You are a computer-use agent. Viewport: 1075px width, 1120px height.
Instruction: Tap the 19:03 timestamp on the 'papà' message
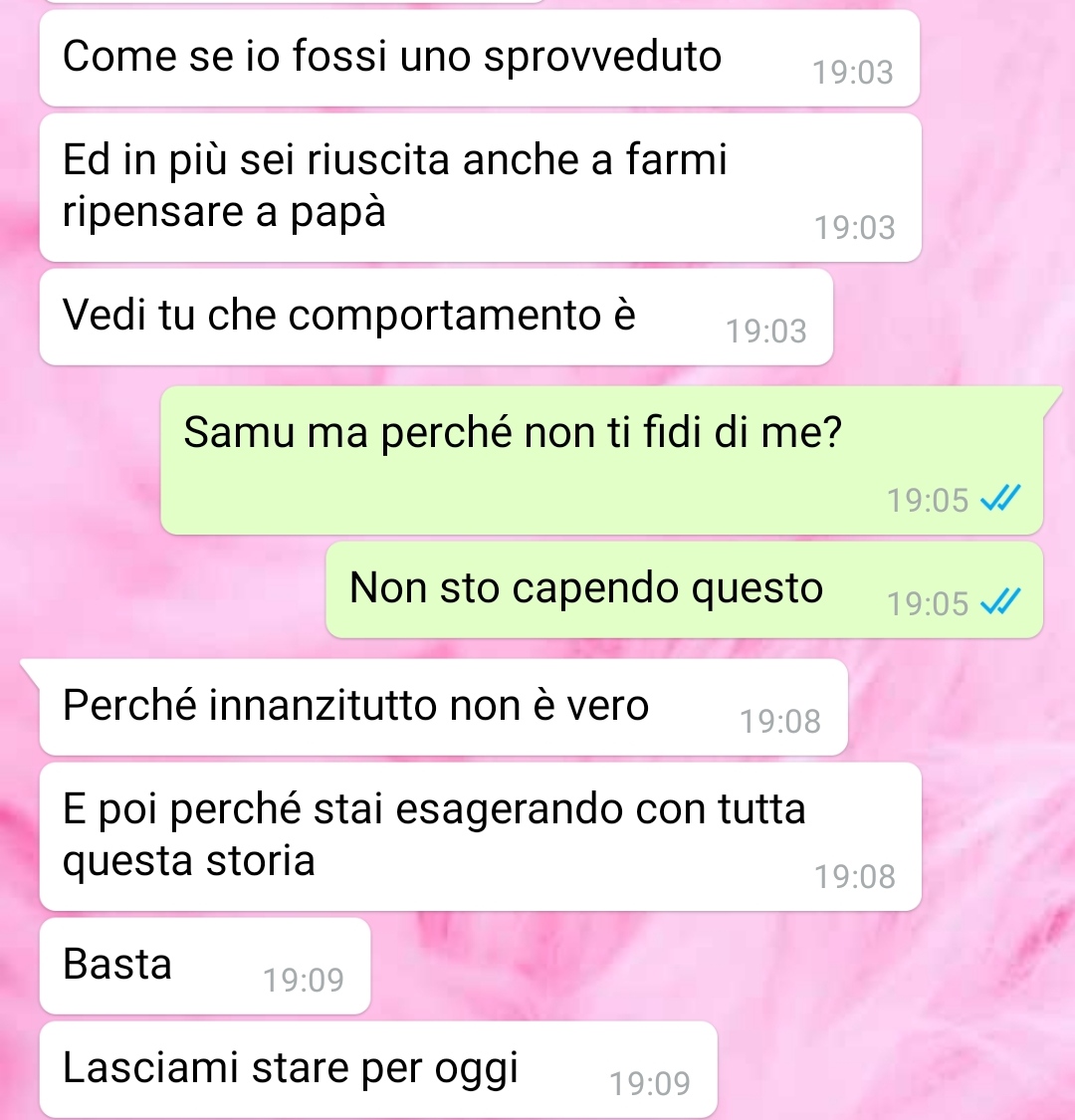pos(854,228)
